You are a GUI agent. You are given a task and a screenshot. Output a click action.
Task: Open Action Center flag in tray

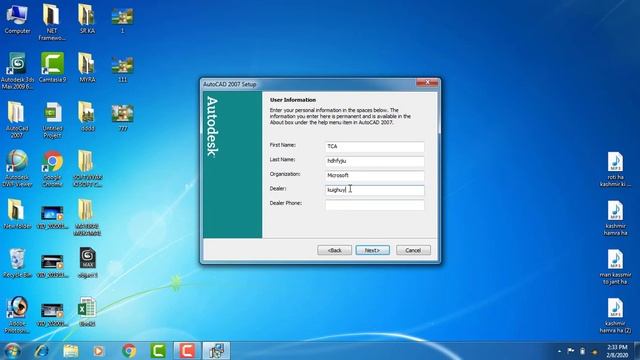[571, 351]
